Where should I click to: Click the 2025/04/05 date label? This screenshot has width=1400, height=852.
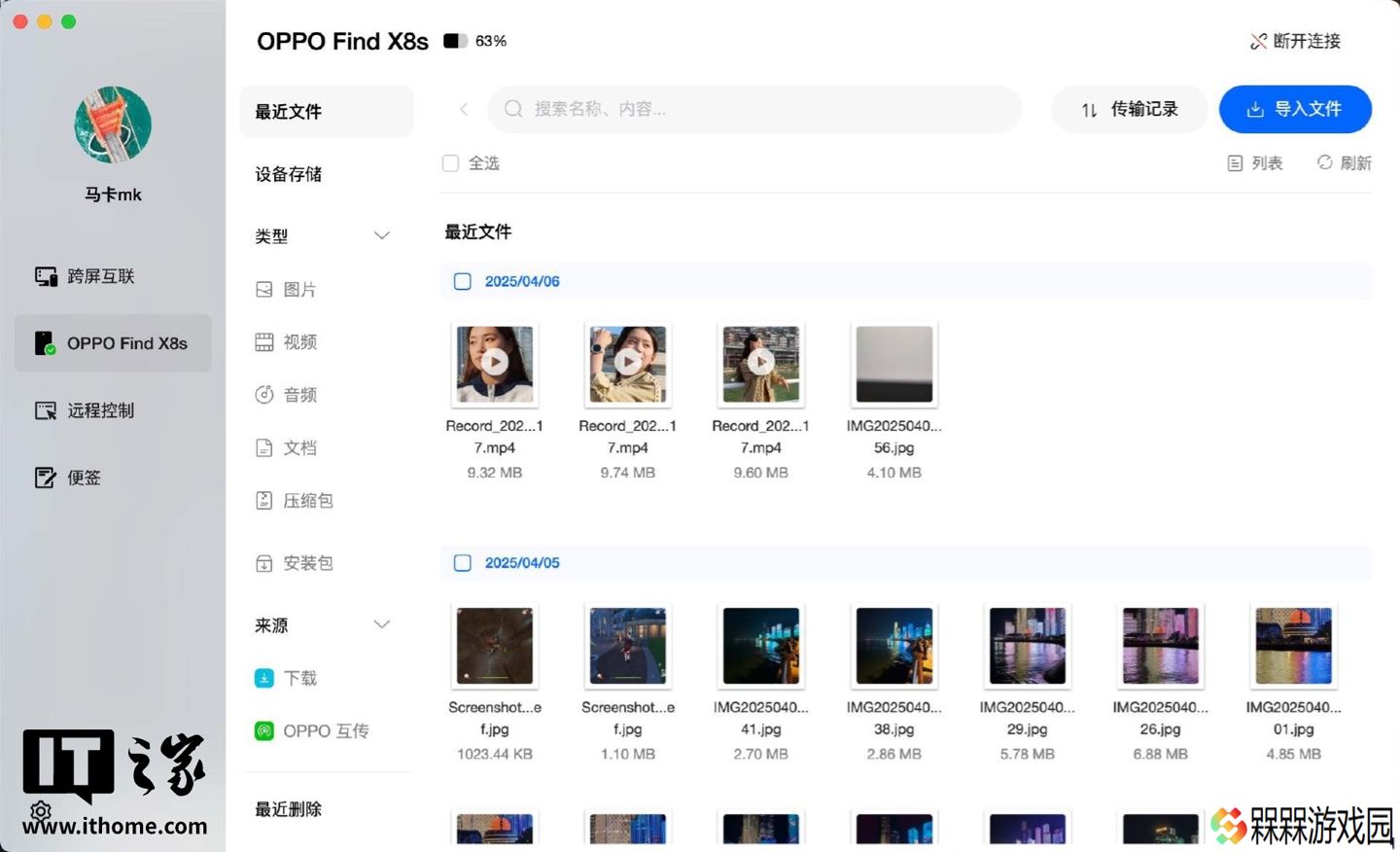click(x=522, y=563)
